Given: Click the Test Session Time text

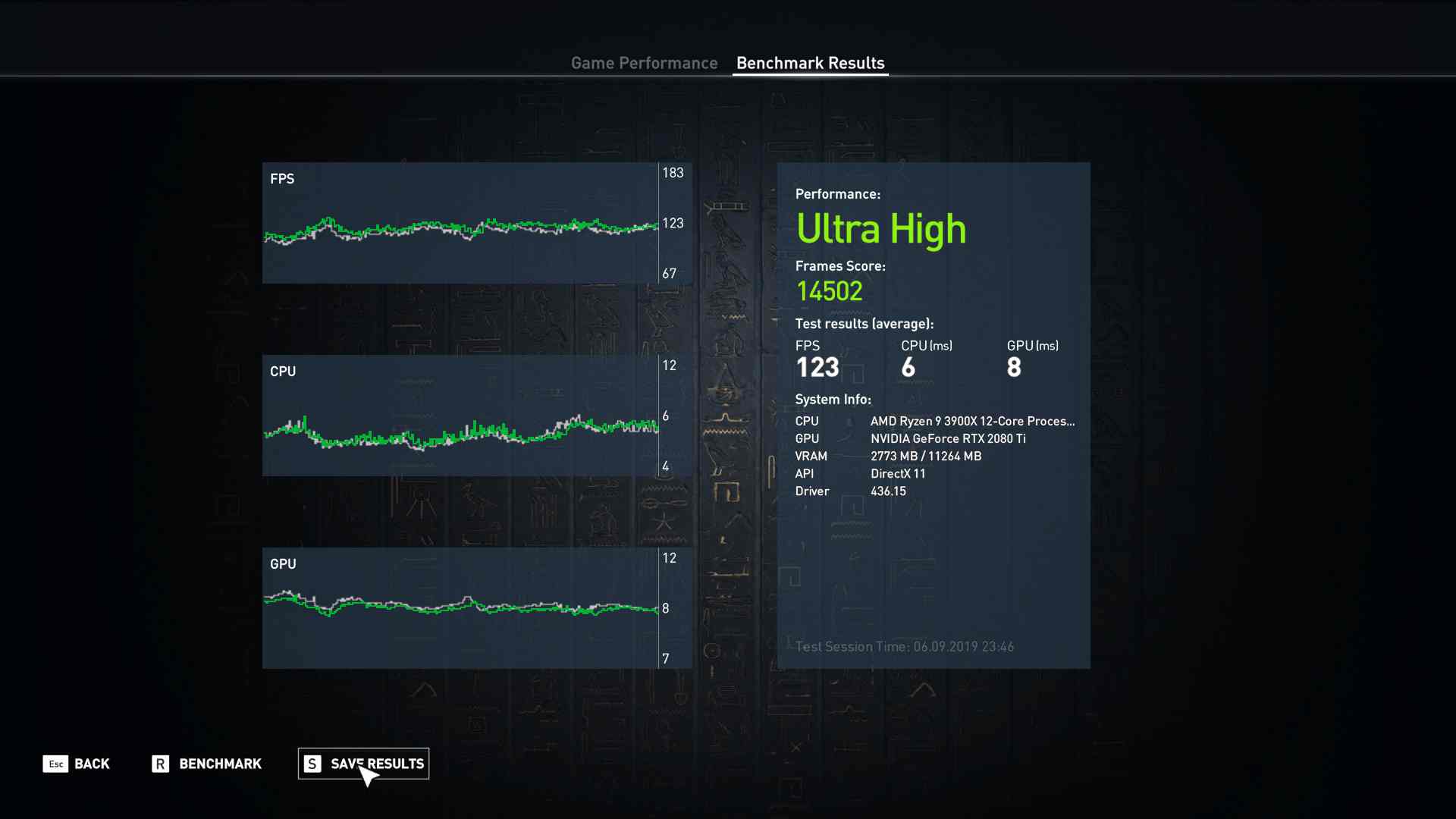Looking at the screenshot, I should click(x=904, y=647).
